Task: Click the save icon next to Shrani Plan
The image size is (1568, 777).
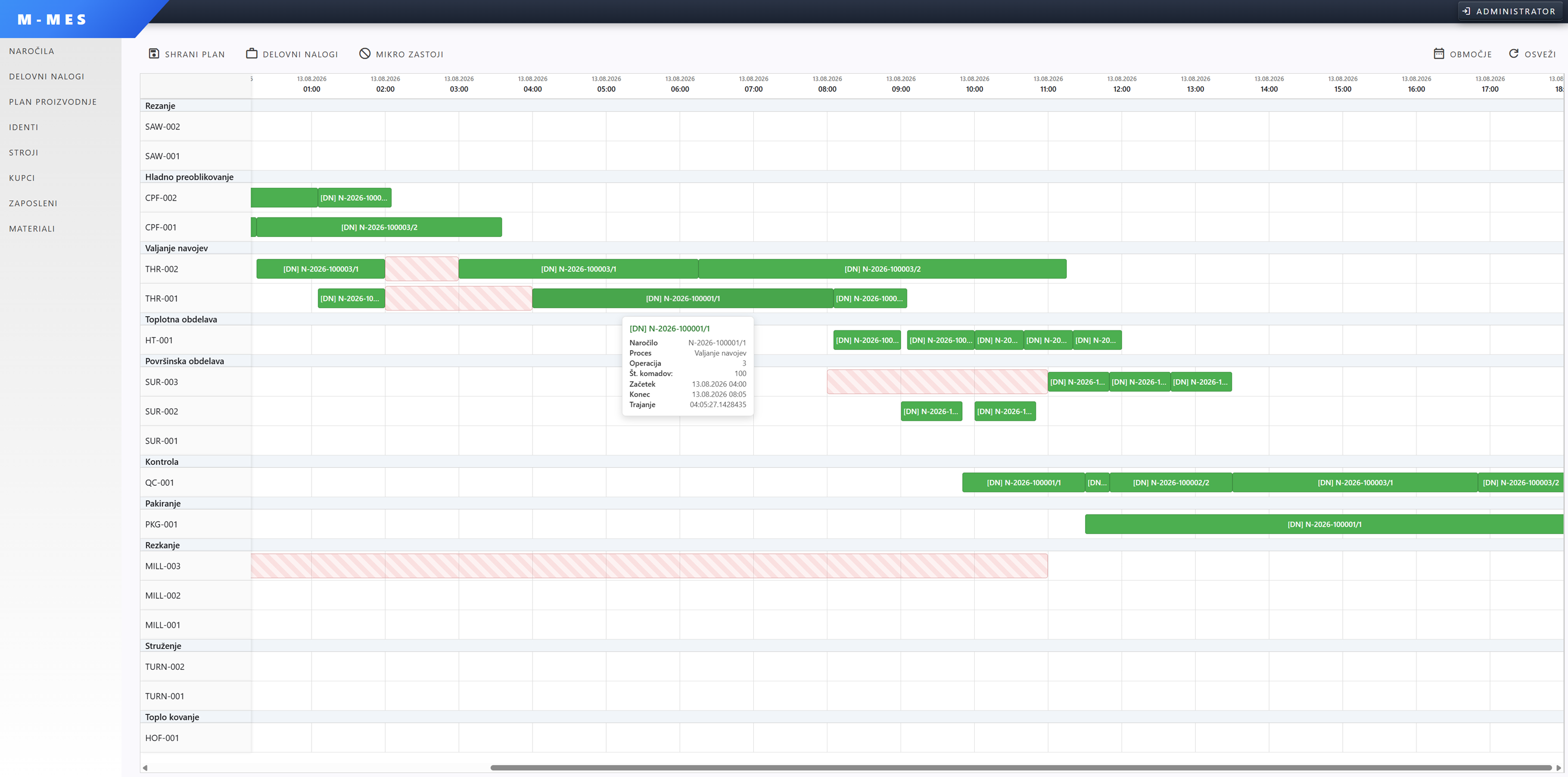Action: (x=154, y=53)
